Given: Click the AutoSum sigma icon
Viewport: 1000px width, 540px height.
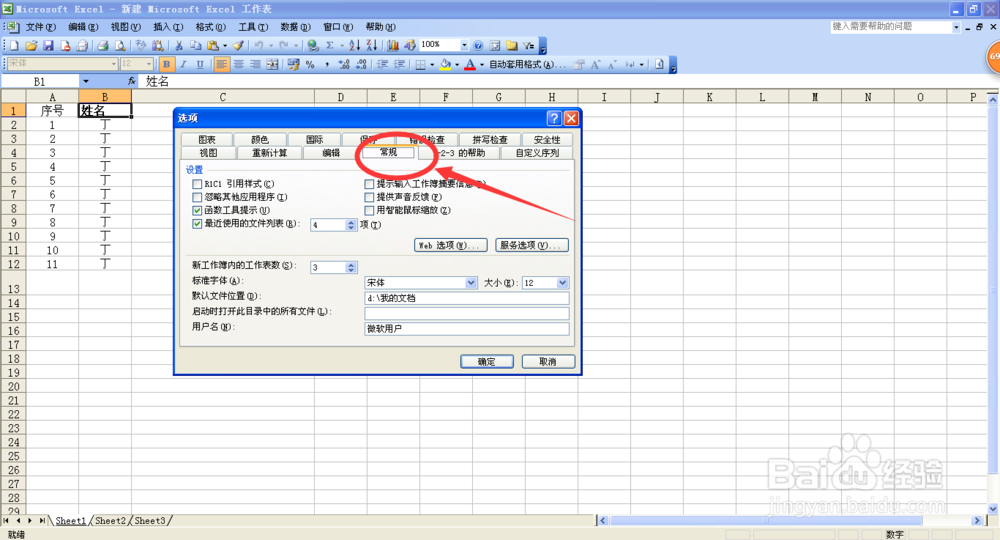Looking at the screenshot, I should 330,45.
